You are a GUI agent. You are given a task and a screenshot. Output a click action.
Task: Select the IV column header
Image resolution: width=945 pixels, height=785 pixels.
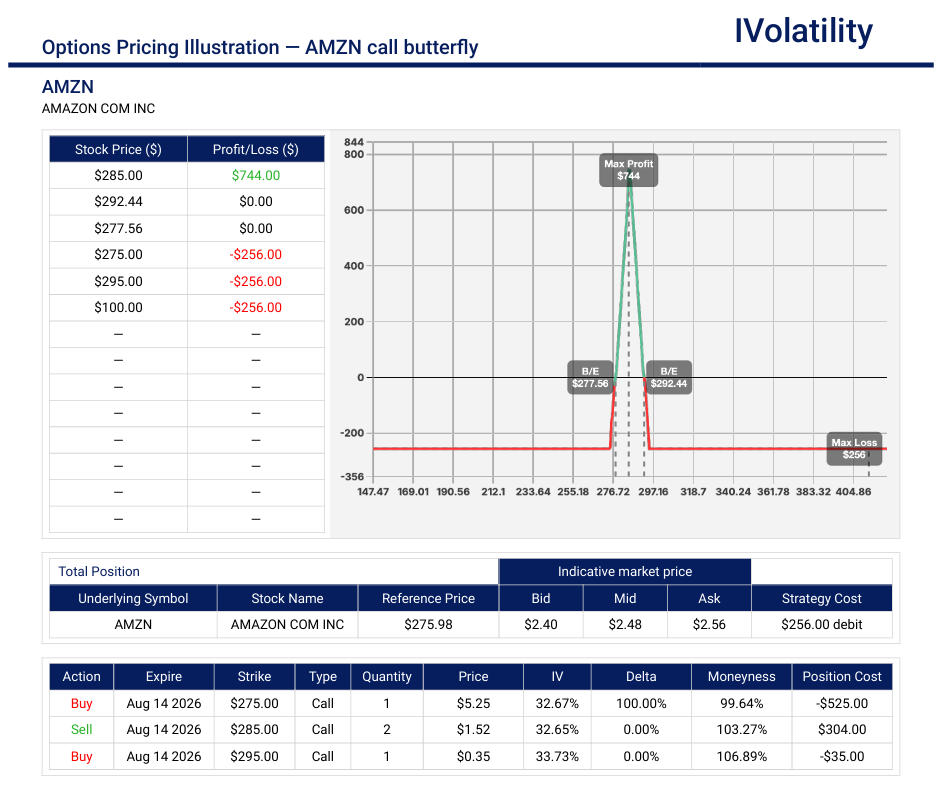pos(557,677)
